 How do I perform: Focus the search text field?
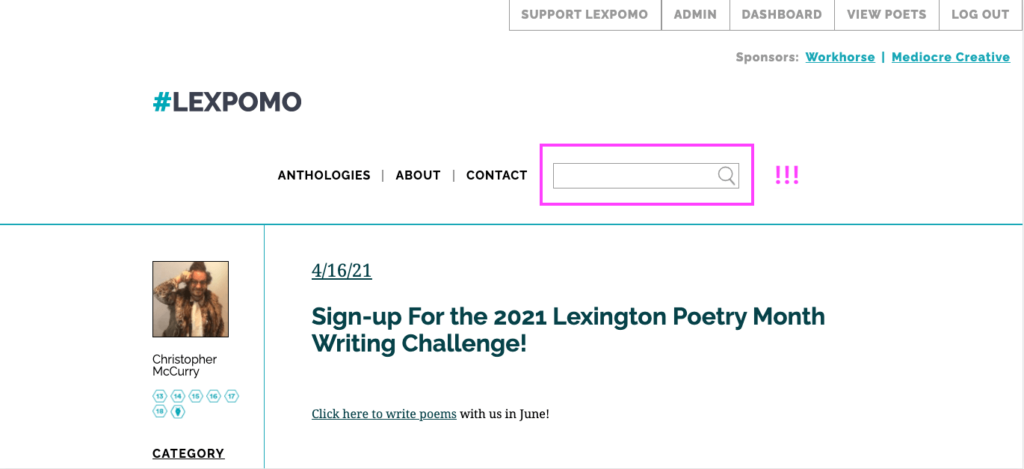[x=646, y=176]
